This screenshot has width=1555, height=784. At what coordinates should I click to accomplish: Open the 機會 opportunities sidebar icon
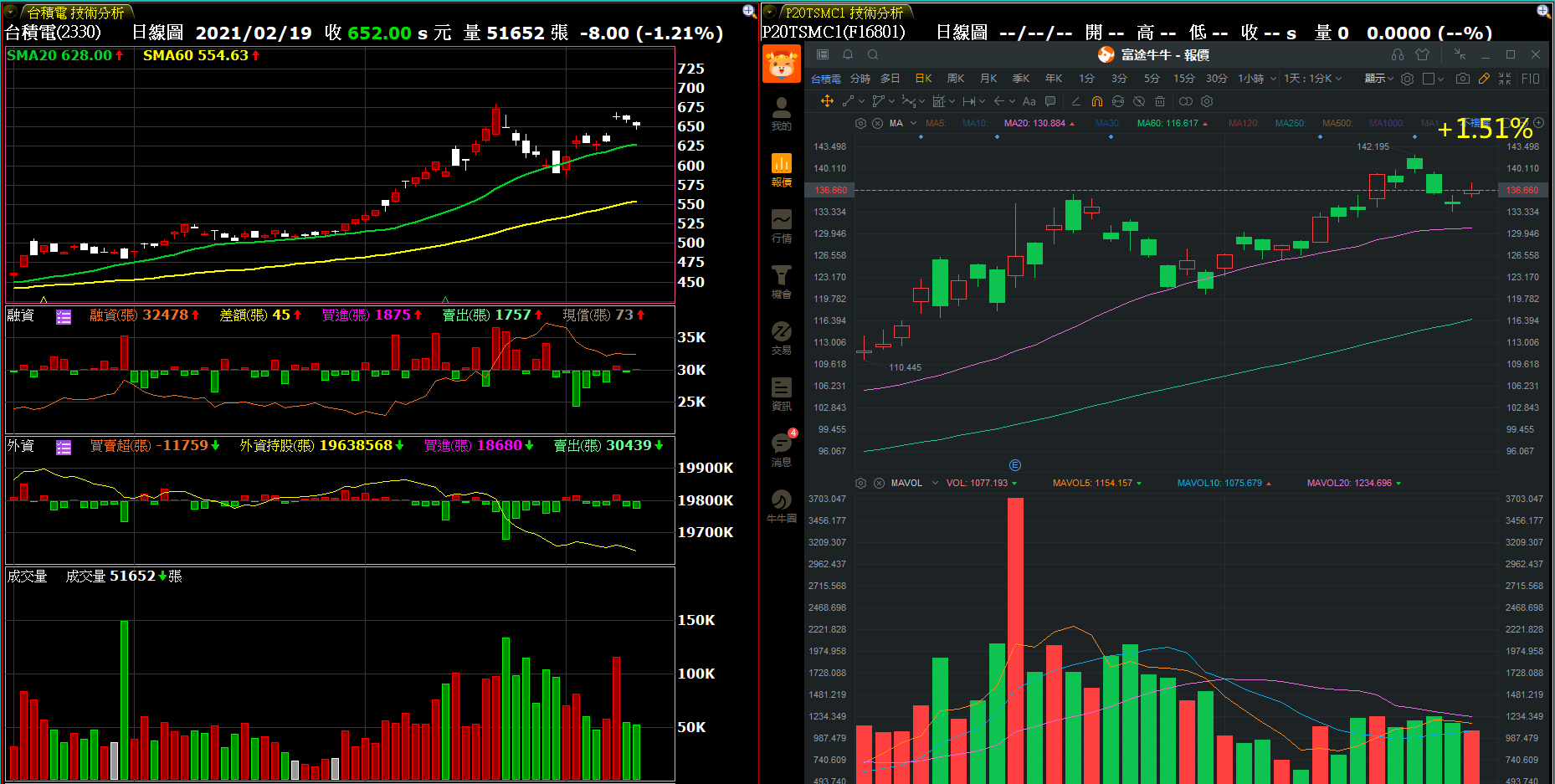pyautogui.click(x=781, y=282)
